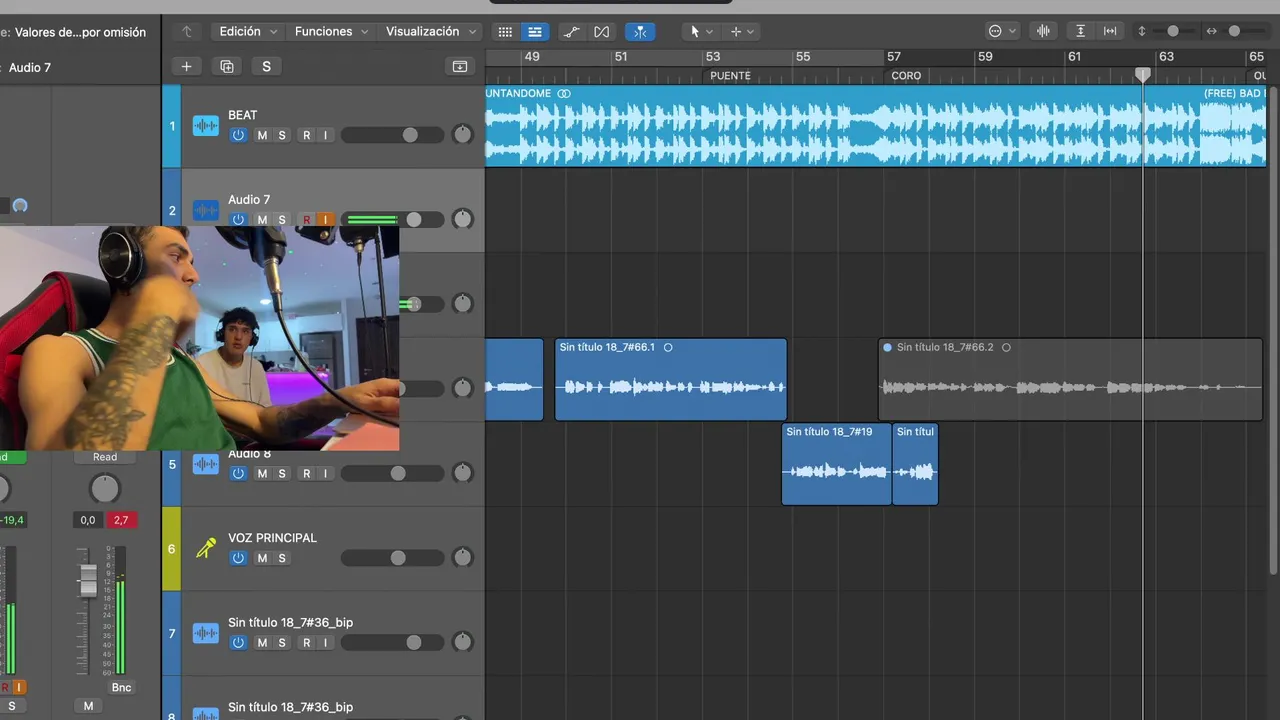Open the Funciones menu

(331, 32)
